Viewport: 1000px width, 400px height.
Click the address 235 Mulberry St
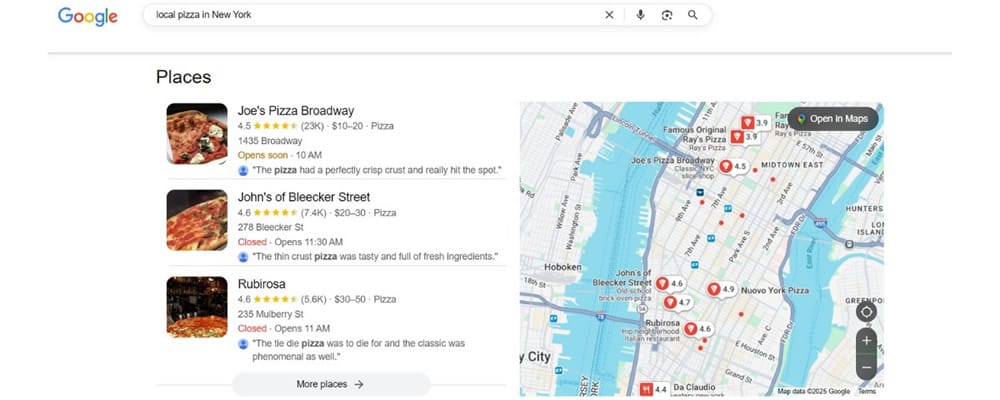coord(270,314)
